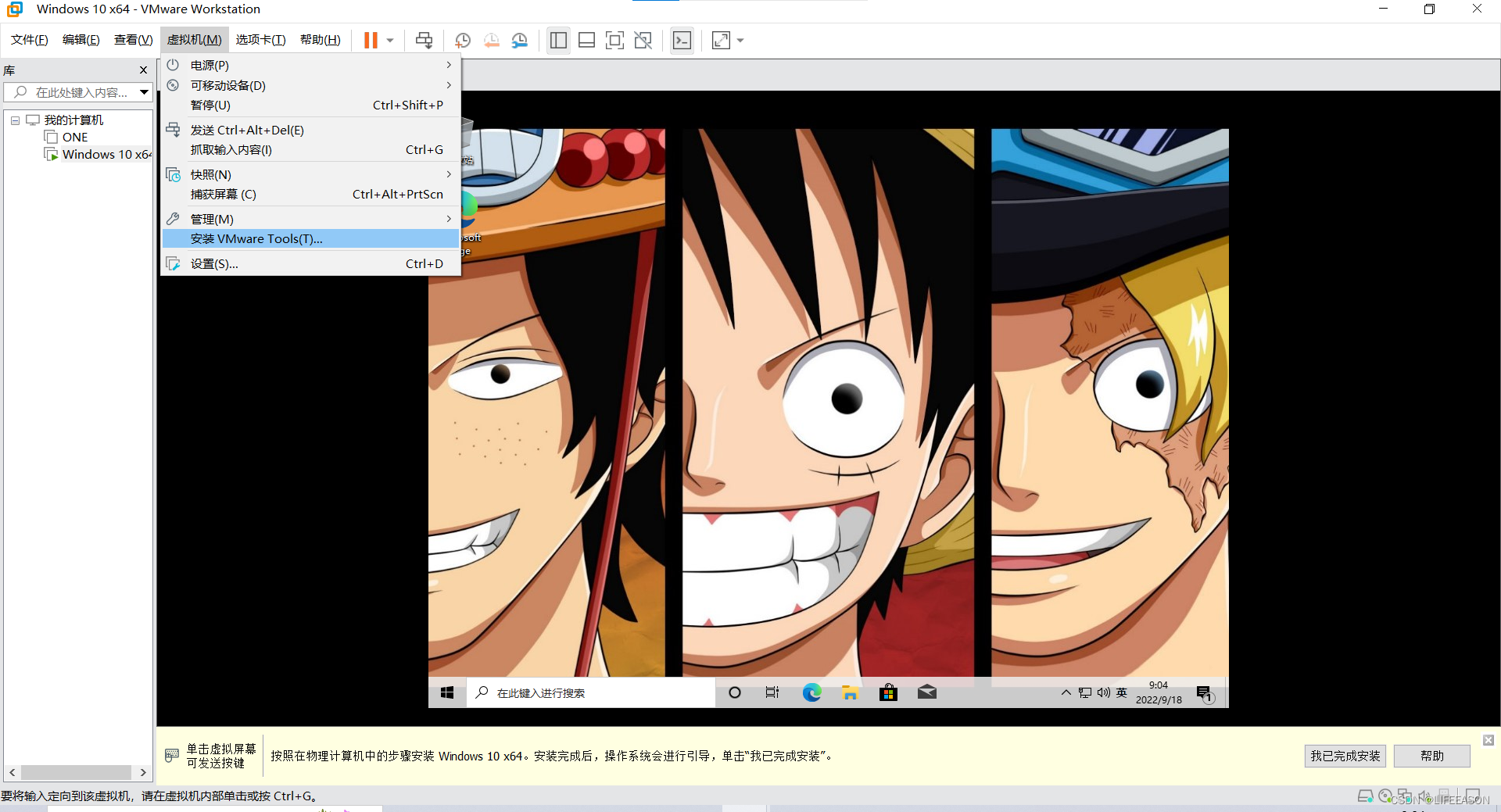Screen dimensions: 1501x812
Task: Open the 查看(V) menu
Action: 134,40
